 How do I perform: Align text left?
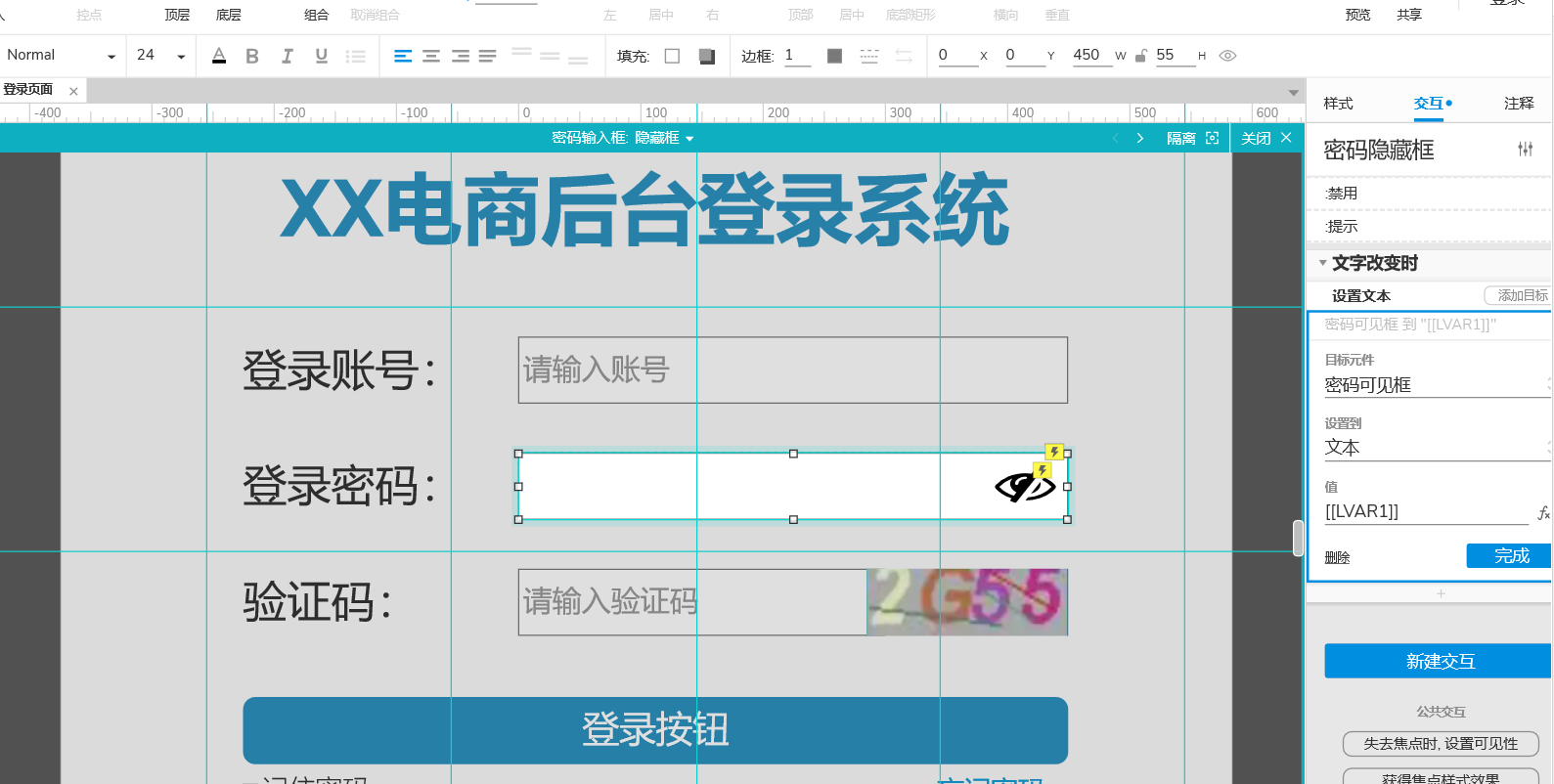[x=403, y=56]
